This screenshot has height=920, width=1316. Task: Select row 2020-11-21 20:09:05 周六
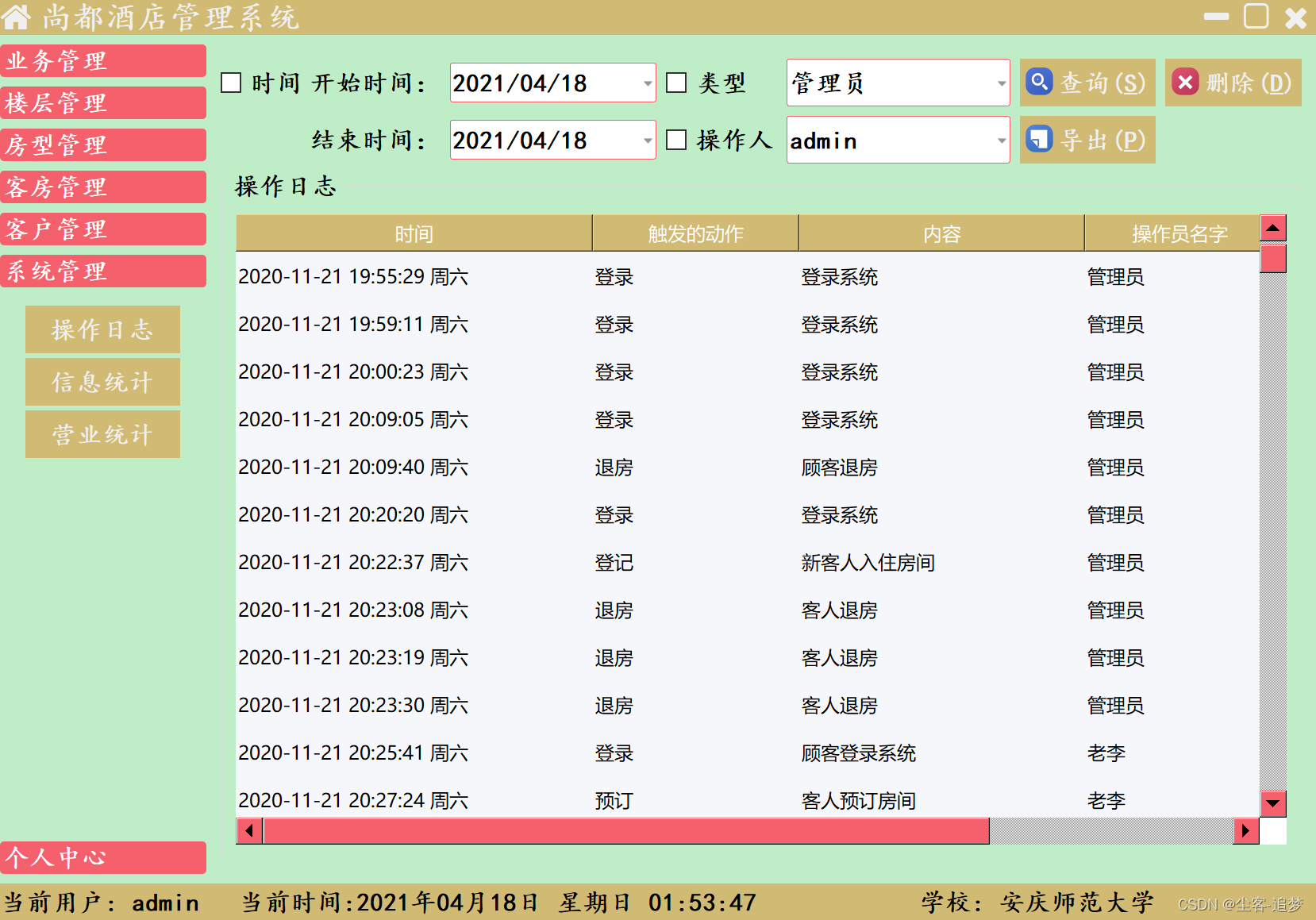(748, 419)
